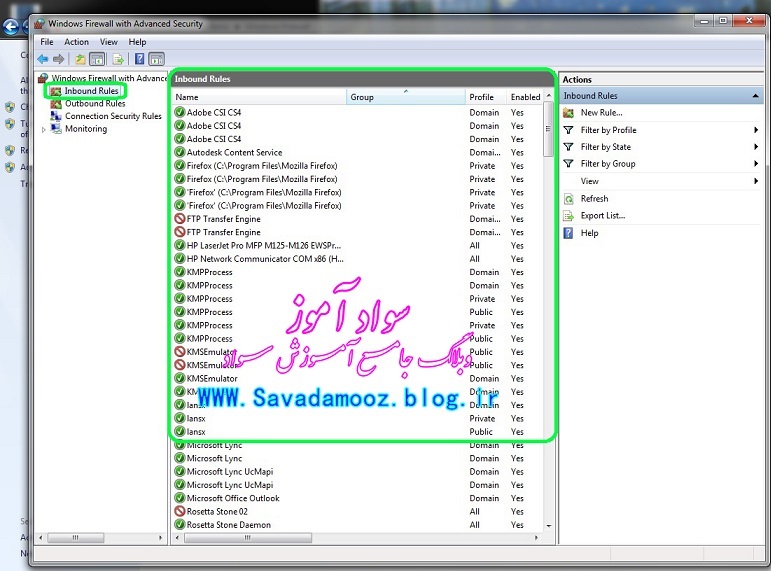The width and height of the screenshot is (771, 571).
Task: Click the Up one level folder icon
Action: coord(80,60)
